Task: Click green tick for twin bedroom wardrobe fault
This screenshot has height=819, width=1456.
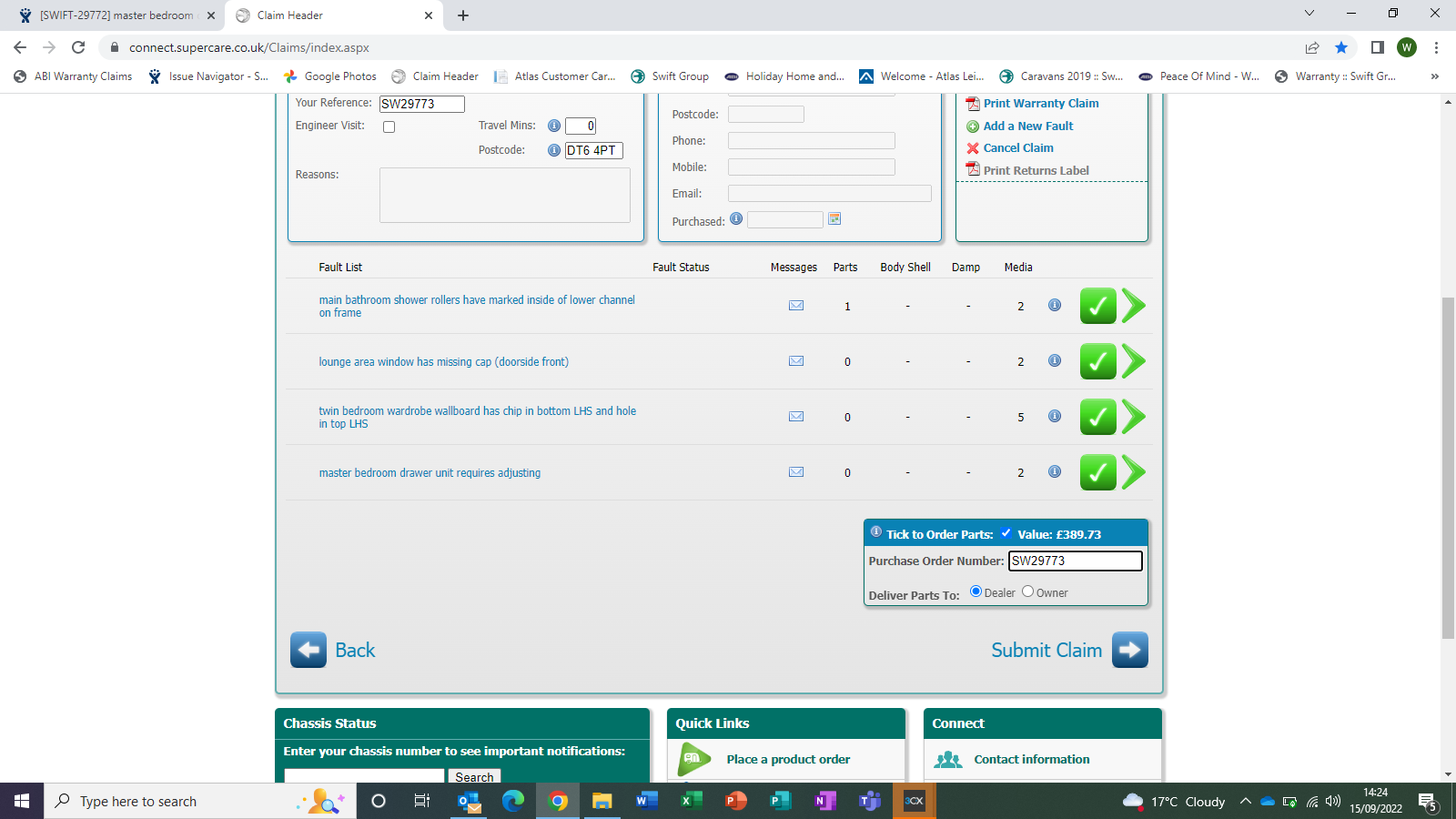Action: point(1098,417)
